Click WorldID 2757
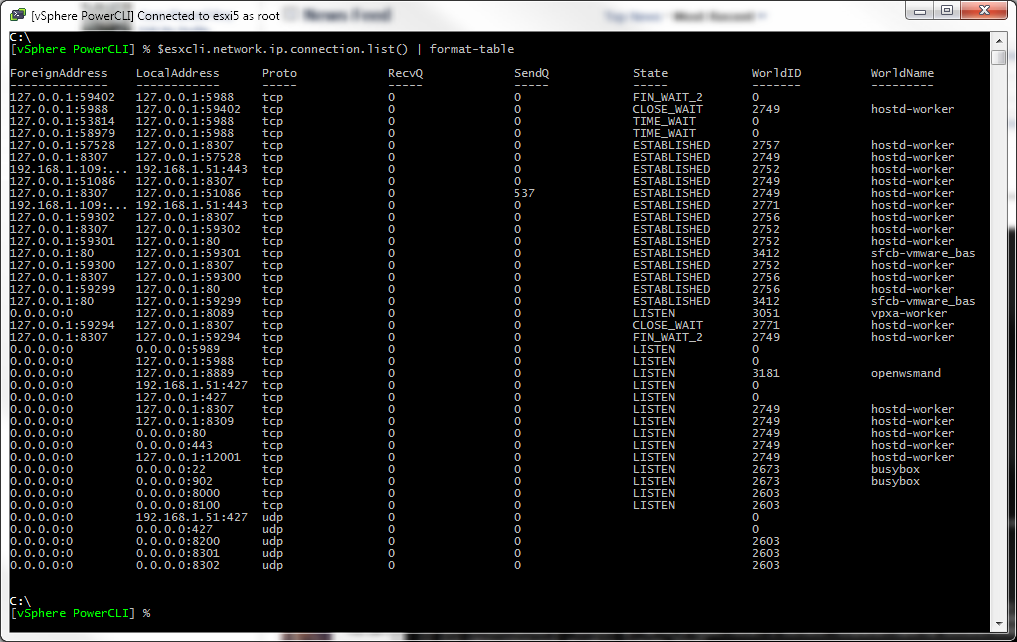This screenshot has height=642, width=1017. point(766,145)
